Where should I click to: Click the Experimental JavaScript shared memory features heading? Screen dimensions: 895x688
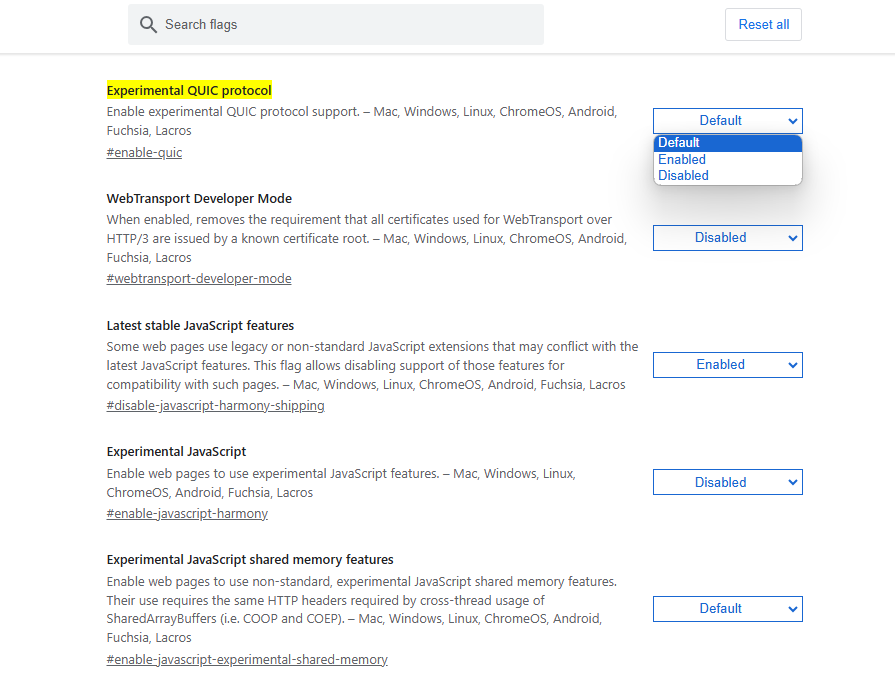(x=250, y=560)
